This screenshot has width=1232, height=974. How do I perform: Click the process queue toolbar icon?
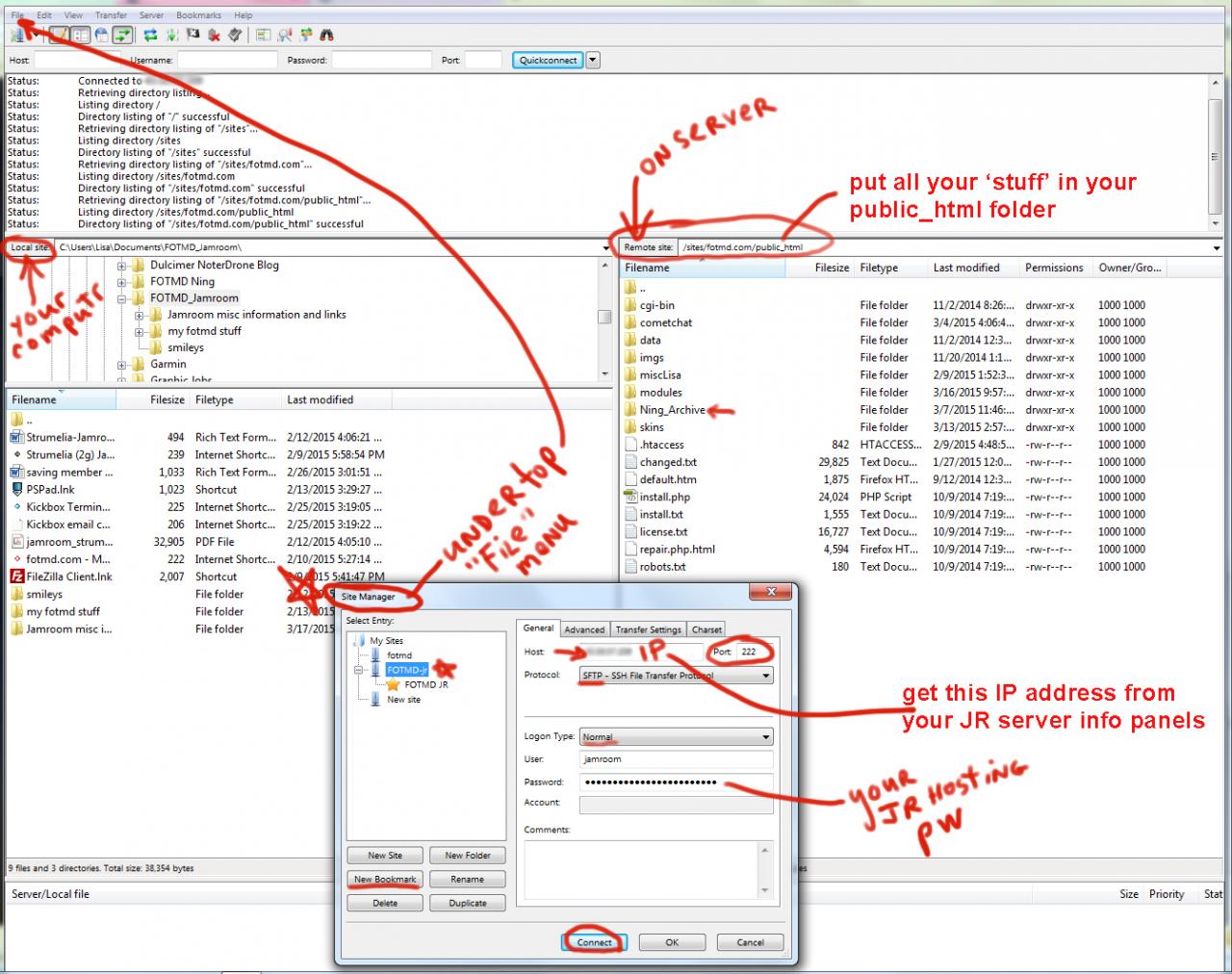172,36
